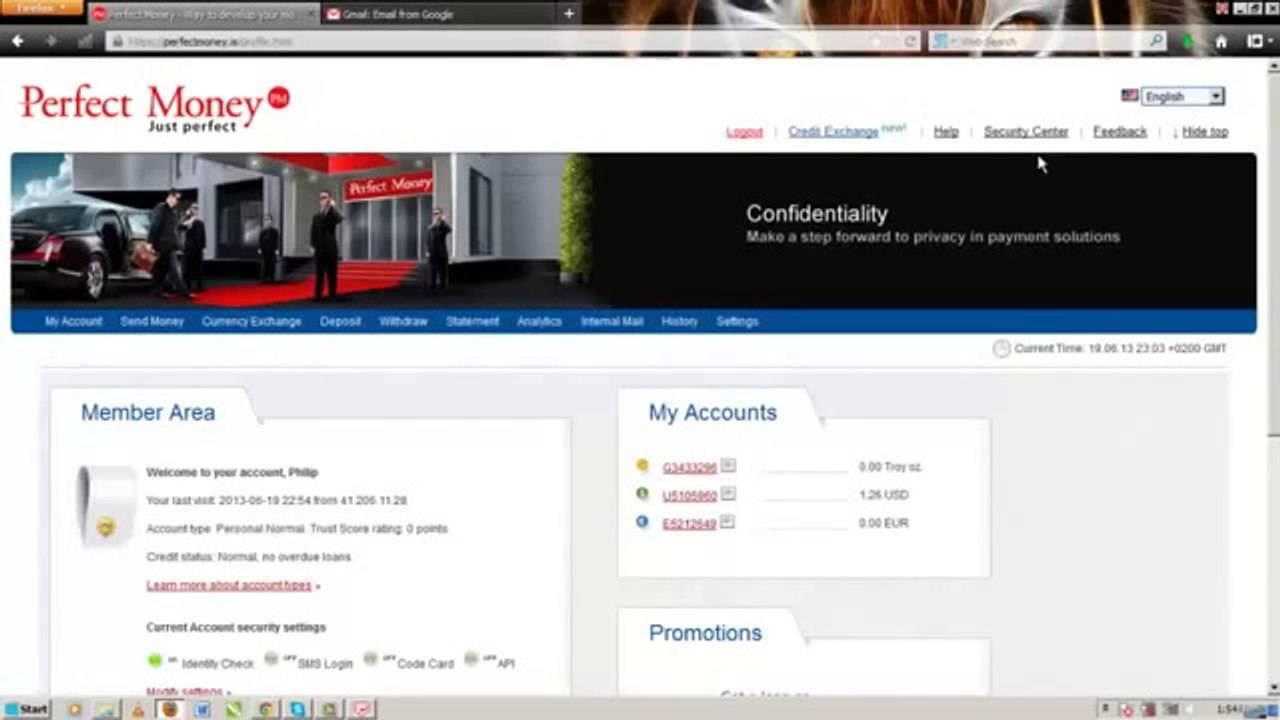1280x720 pixels.
Task: Open the Deposit menu item
Action: (x=340, y=321)
